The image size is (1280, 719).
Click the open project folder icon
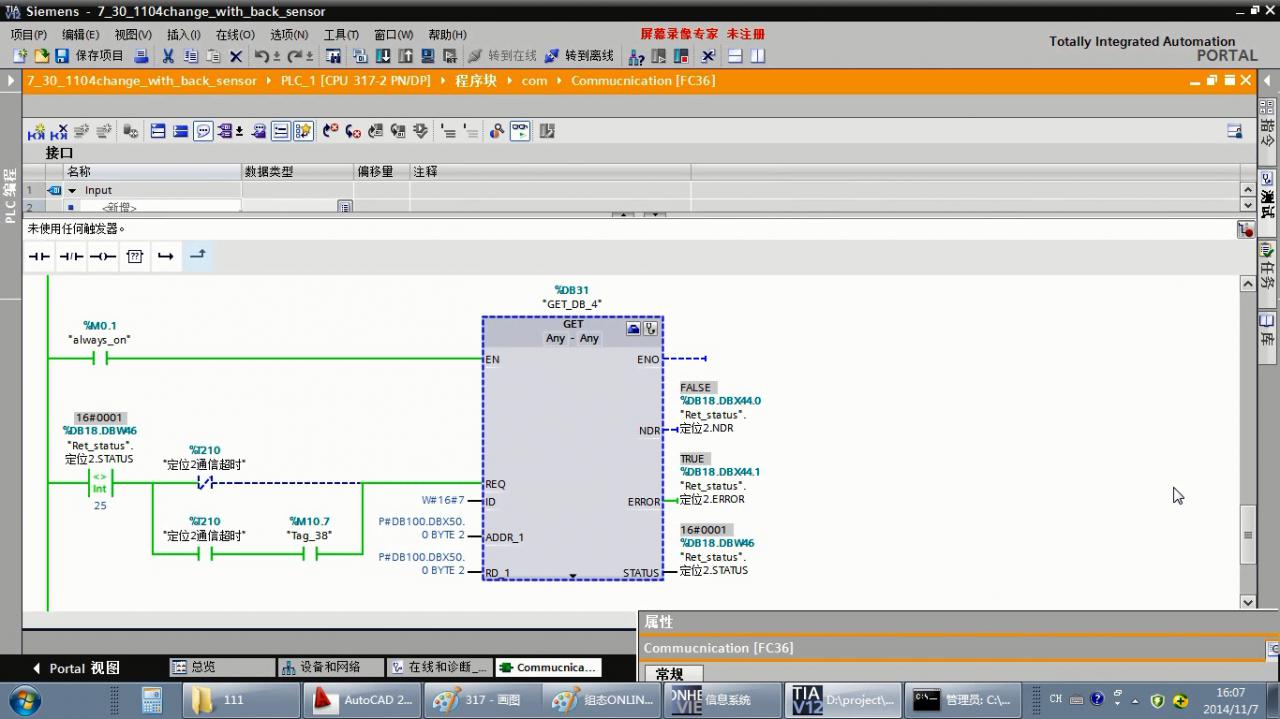(x=41, y=56)
